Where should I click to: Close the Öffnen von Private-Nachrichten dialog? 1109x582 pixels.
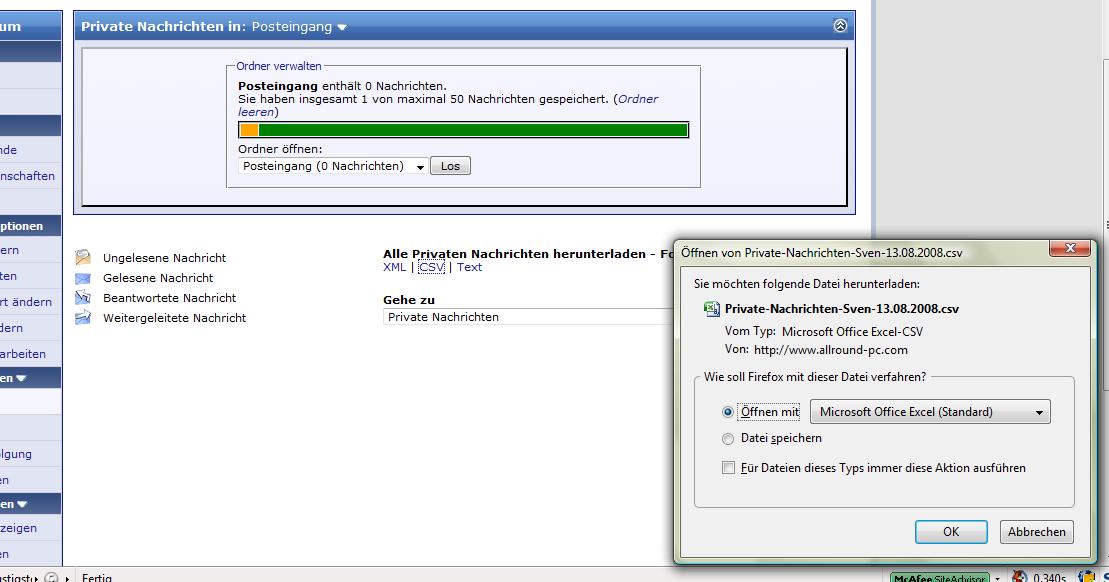click(1070, 248)
